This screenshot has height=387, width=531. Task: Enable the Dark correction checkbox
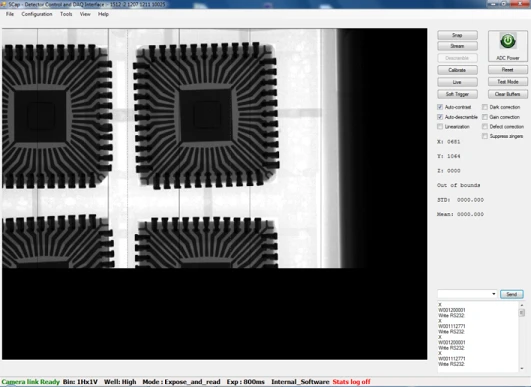pos(485,107)
